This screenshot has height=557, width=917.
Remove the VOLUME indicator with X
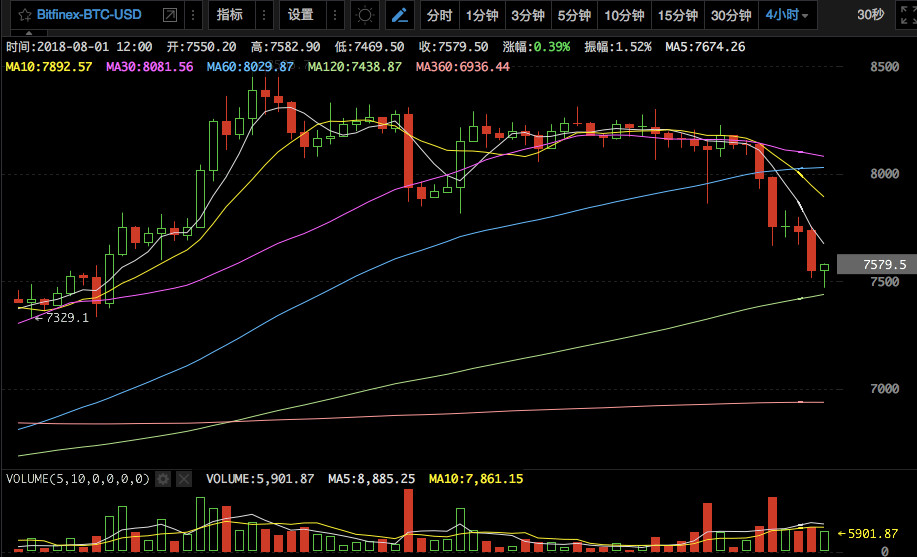click(184, 480)
